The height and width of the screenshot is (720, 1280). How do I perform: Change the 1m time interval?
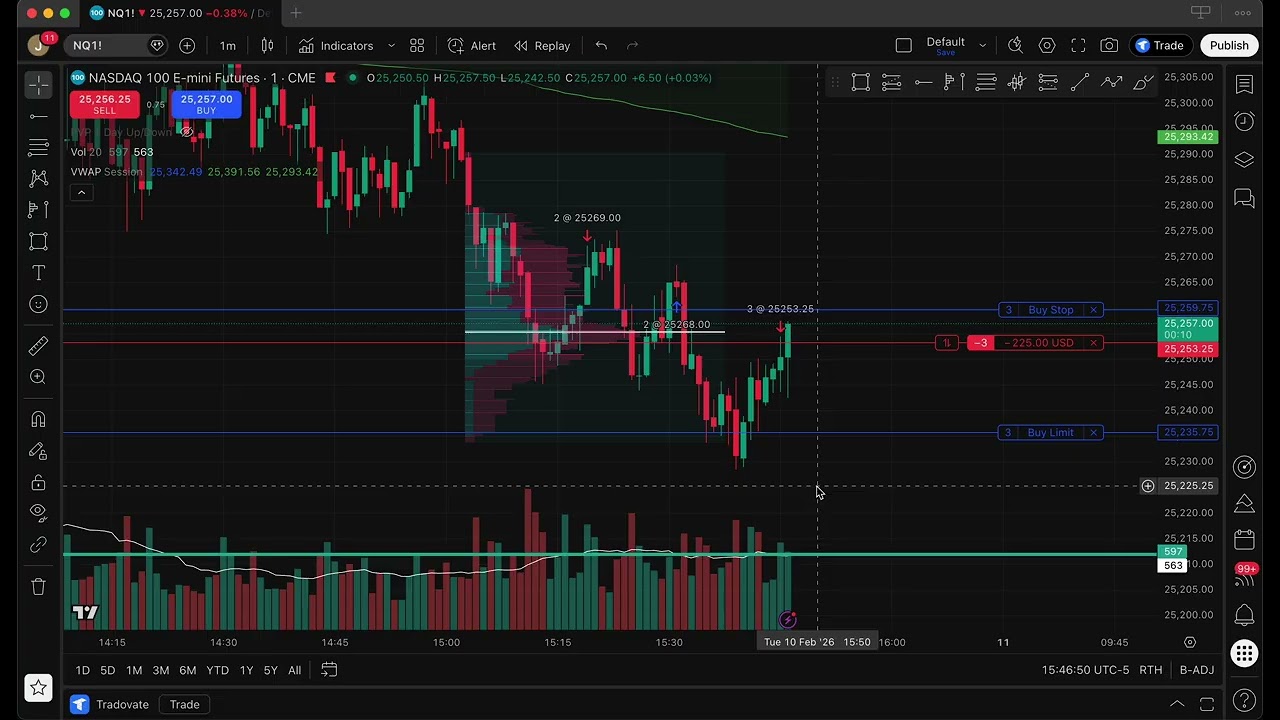(228, 45)
